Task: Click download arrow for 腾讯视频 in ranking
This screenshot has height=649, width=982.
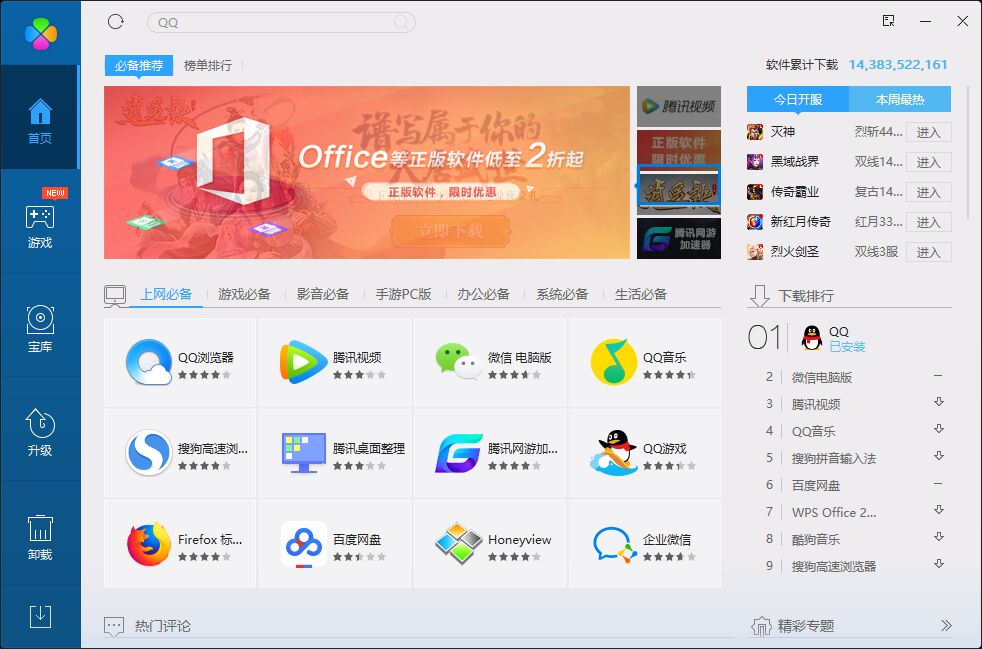Action: click(938, 402)
